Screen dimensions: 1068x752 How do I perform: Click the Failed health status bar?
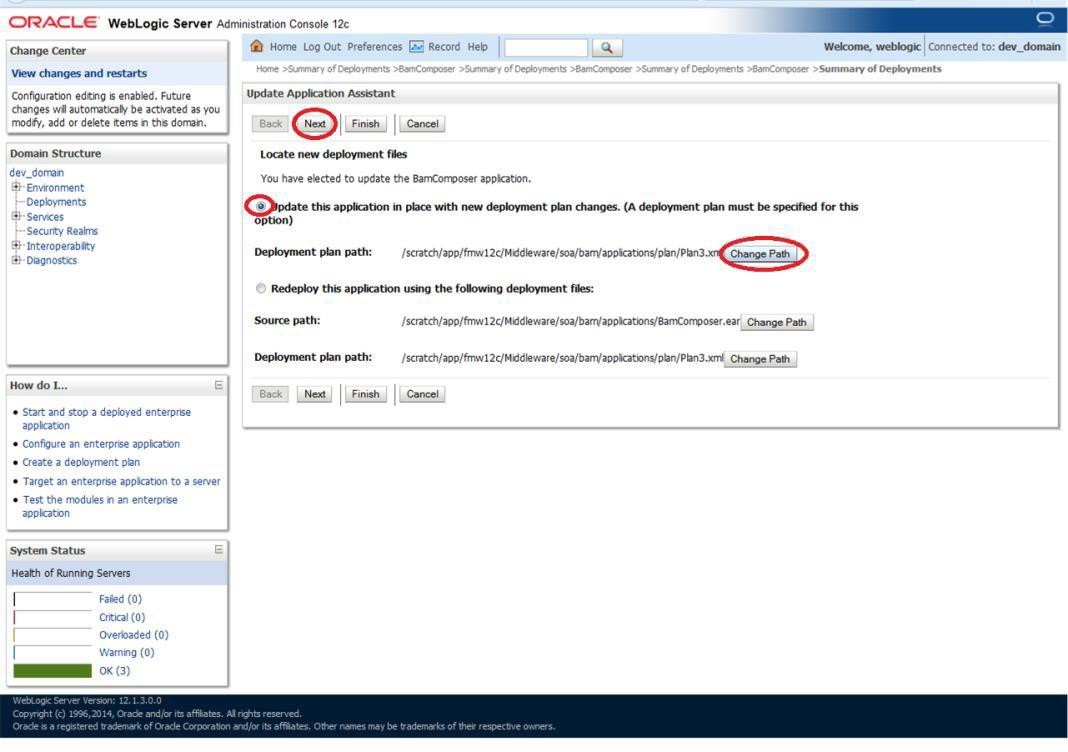52,599
